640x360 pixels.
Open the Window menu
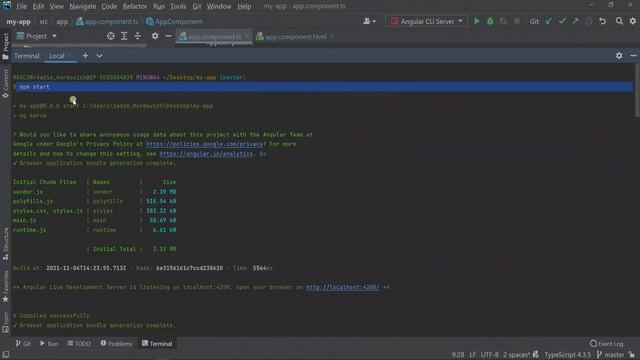(x=219, y=7)
